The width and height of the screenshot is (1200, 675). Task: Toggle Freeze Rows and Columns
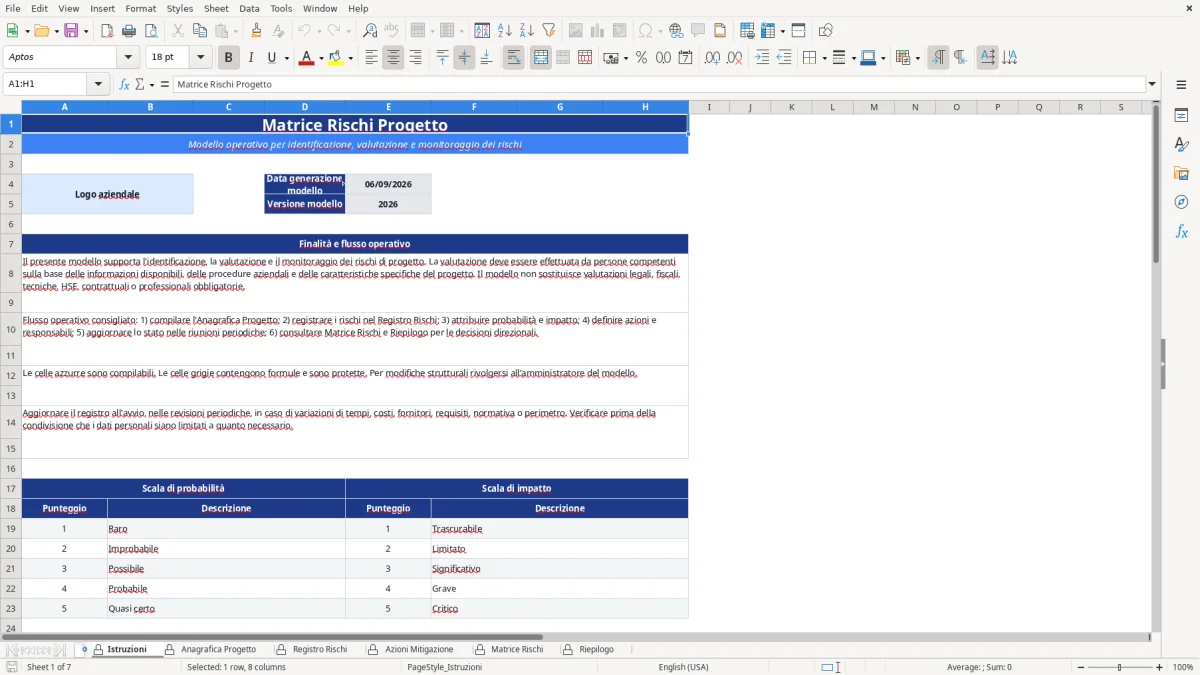pyautogui.click(x=768, y=31)
